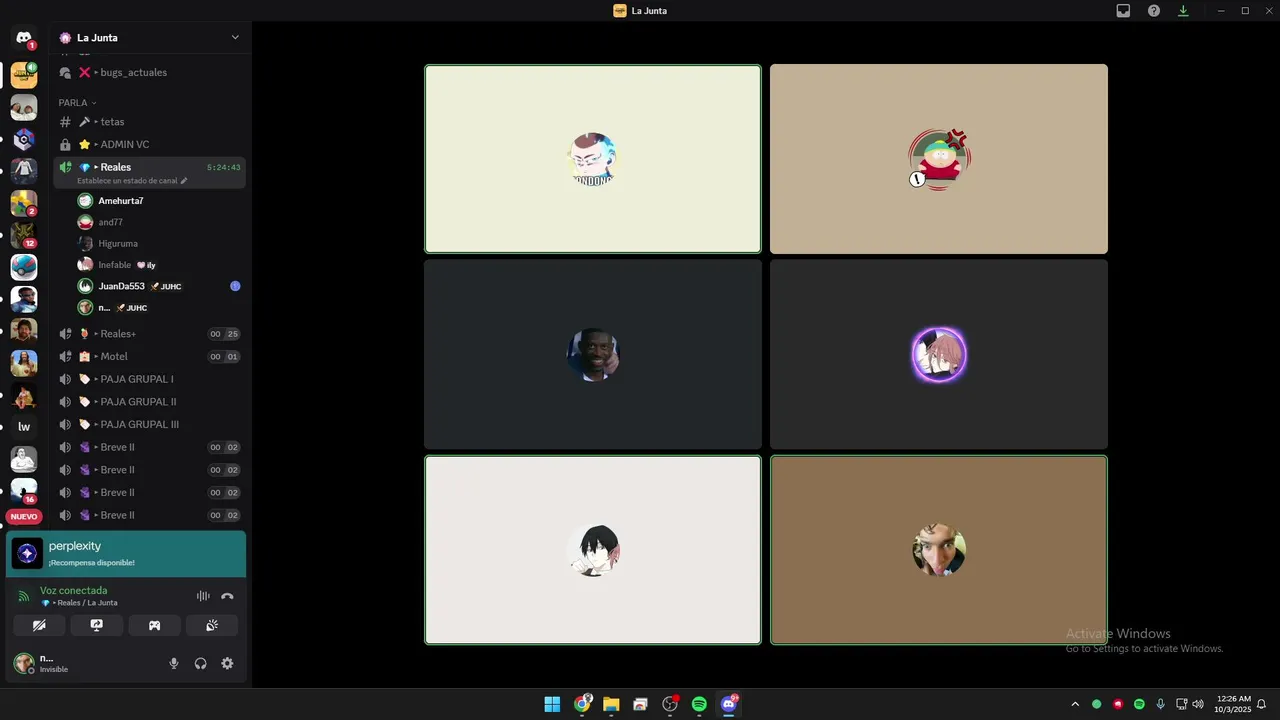
Task: Mute the microphone in user panel
Action: click(174, 663)
